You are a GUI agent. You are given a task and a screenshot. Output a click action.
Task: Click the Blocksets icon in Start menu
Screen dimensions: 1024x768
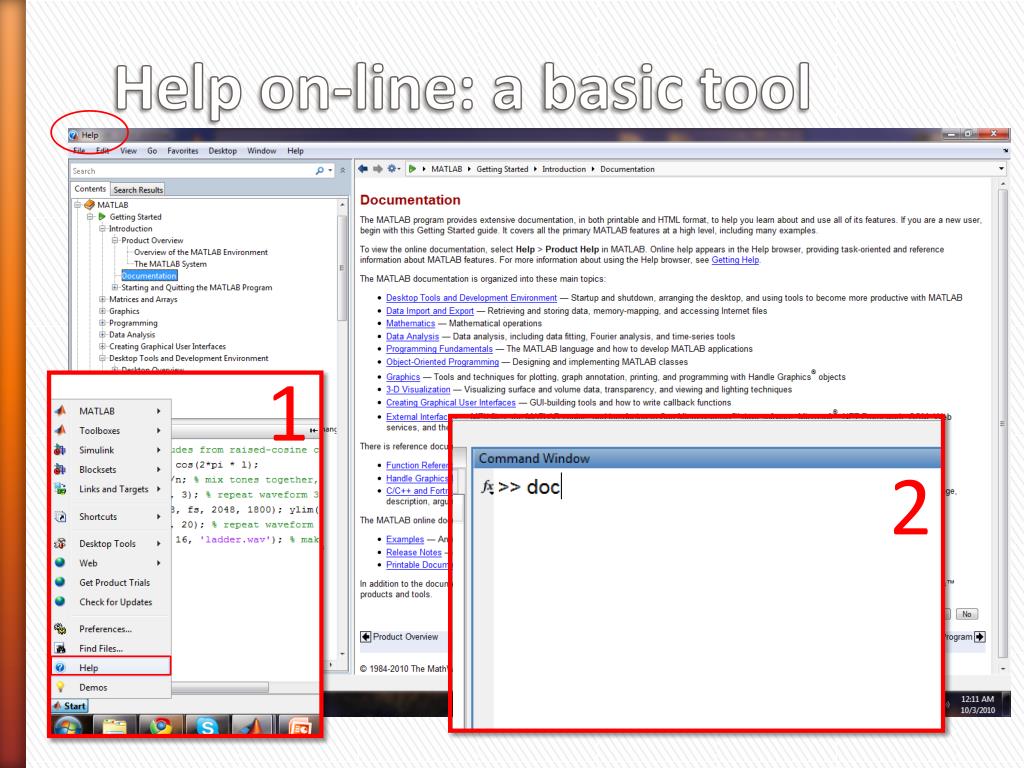tap(60, 470)
